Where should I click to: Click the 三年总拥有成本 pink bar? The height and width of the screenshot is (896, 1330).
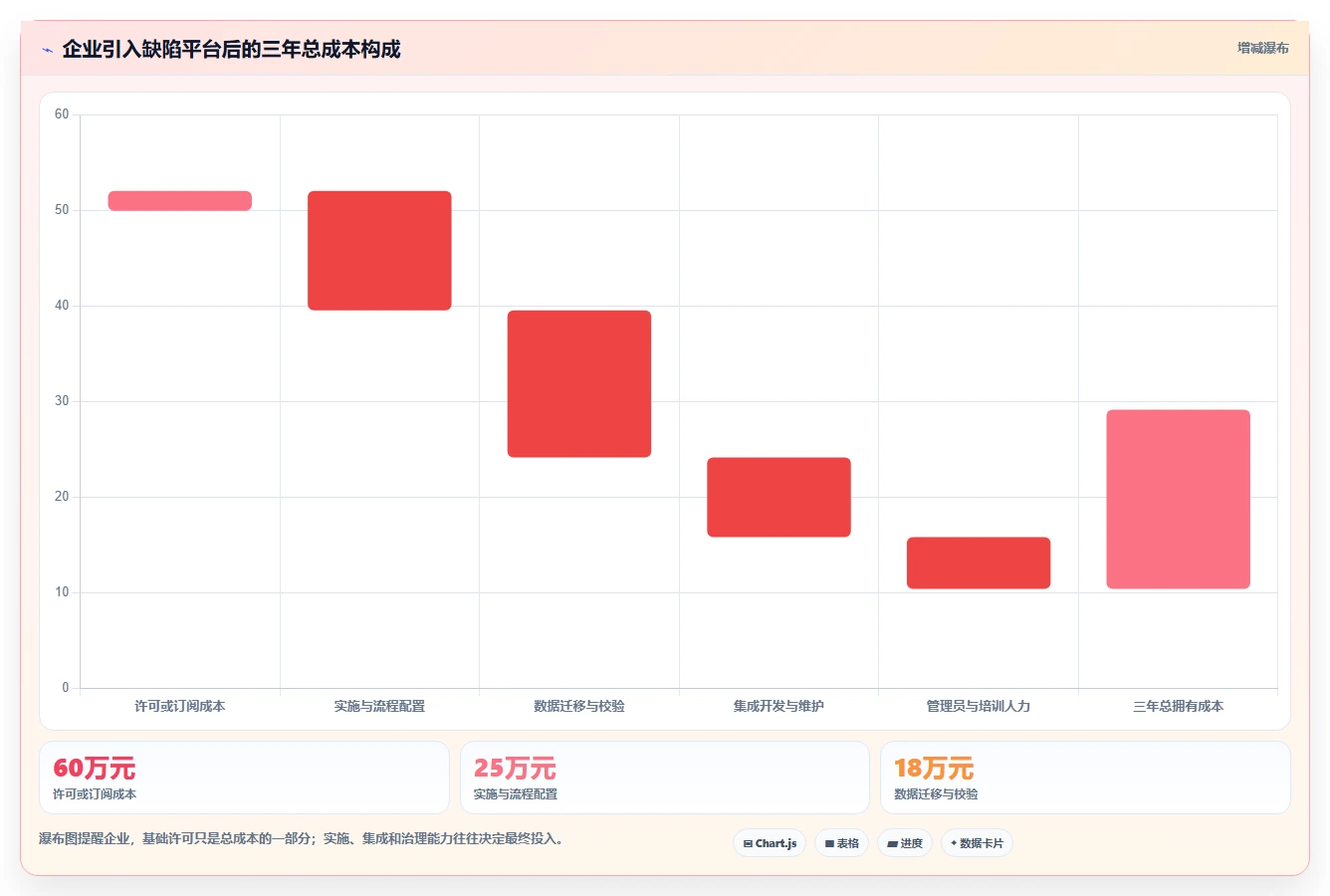pyautogui.click(x=1178, y=500)
